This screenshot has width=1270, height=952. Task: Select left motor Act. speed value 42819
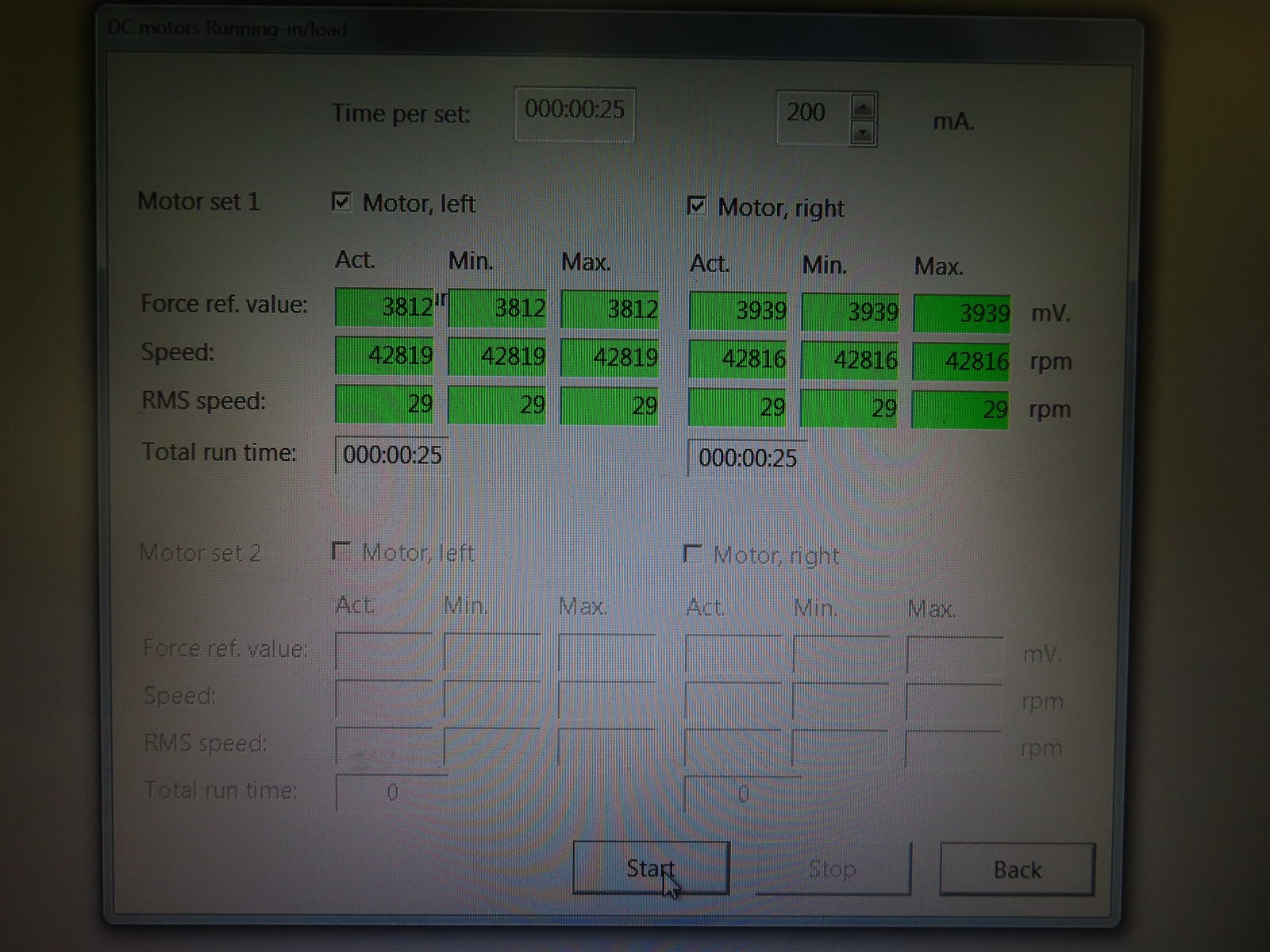pyautogui.click(x=384, y=355)
